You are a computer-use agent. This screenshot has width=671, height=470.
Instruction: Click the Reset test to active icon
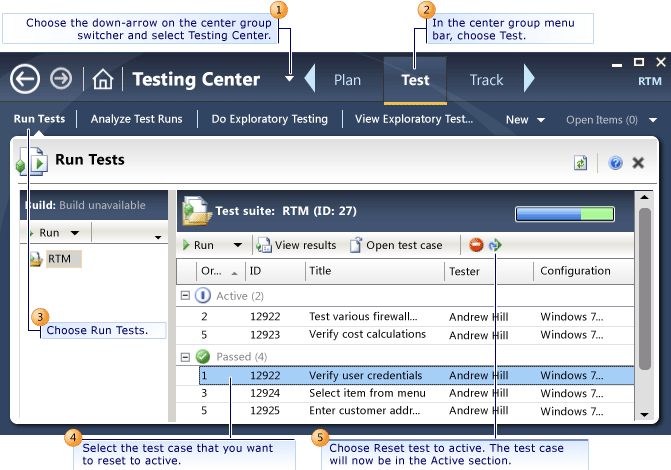tap(495, 245)
